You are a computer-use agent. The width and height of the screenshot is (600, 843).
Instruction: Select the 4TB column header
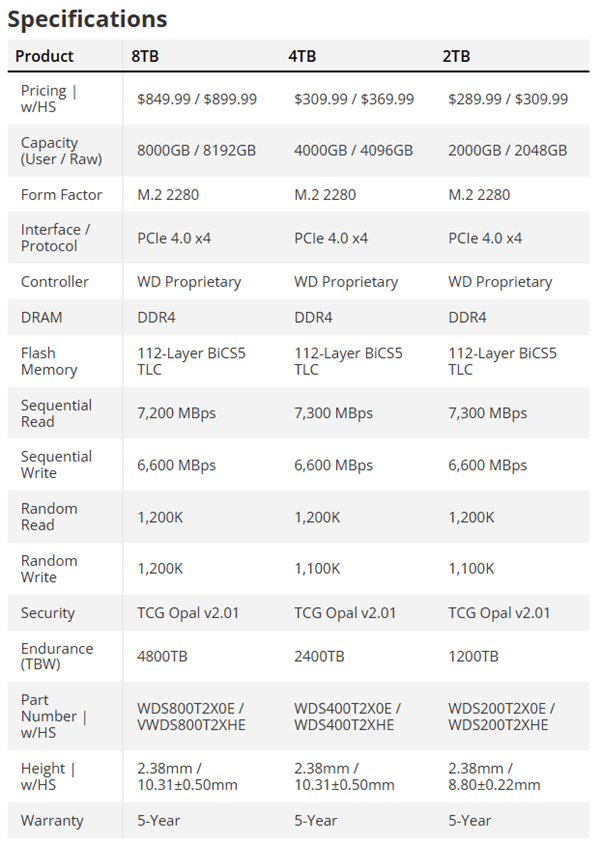coord(302,56)
